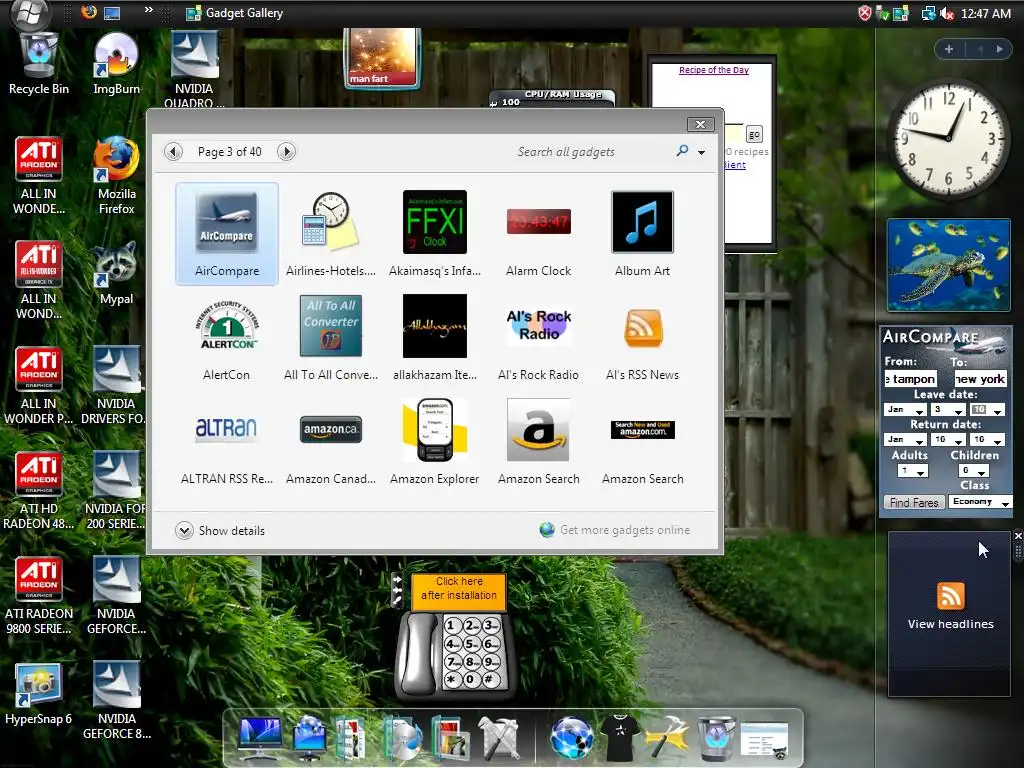This screenshot has height=768, width=1024.
Task: Click the volume muted tray icon
Action: click(x=947, y=13)
